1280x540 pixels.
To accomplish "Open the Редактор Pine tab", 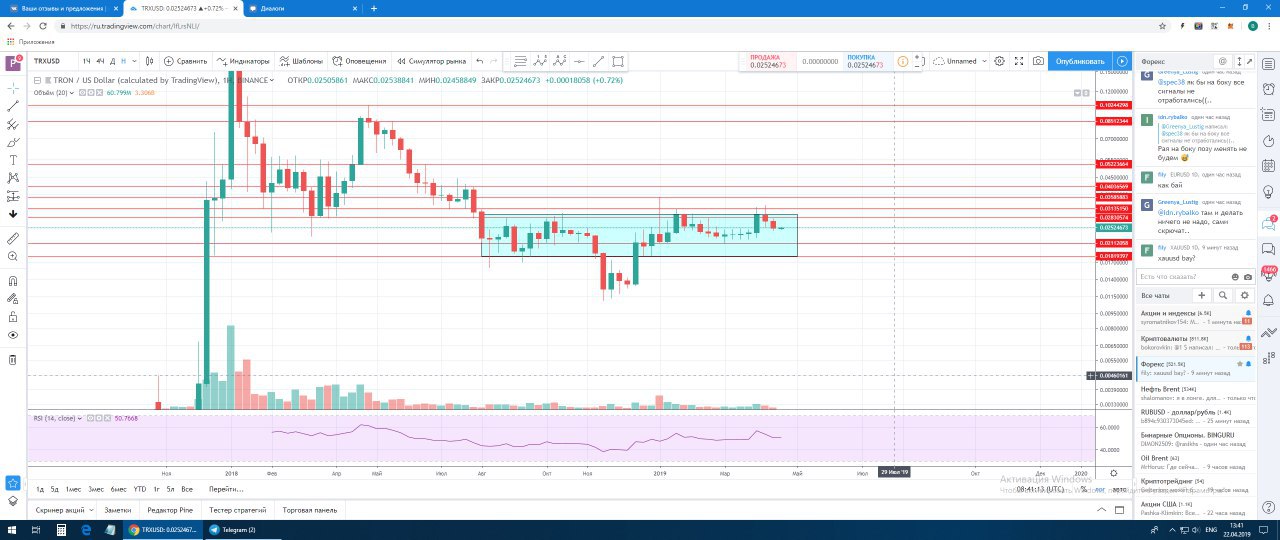I will 169,510.
